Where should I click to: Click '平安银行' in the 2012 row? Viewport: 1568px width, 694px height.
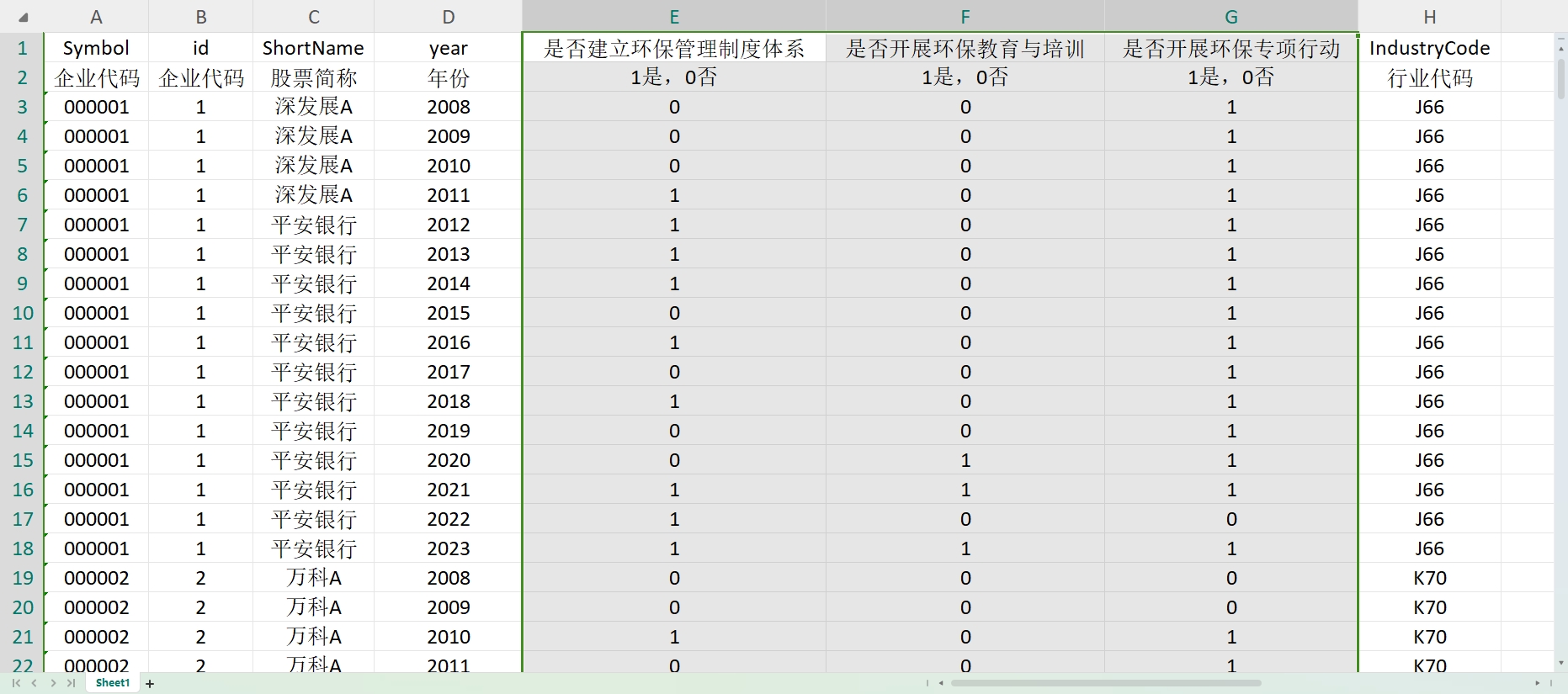(x=314, y=225)
